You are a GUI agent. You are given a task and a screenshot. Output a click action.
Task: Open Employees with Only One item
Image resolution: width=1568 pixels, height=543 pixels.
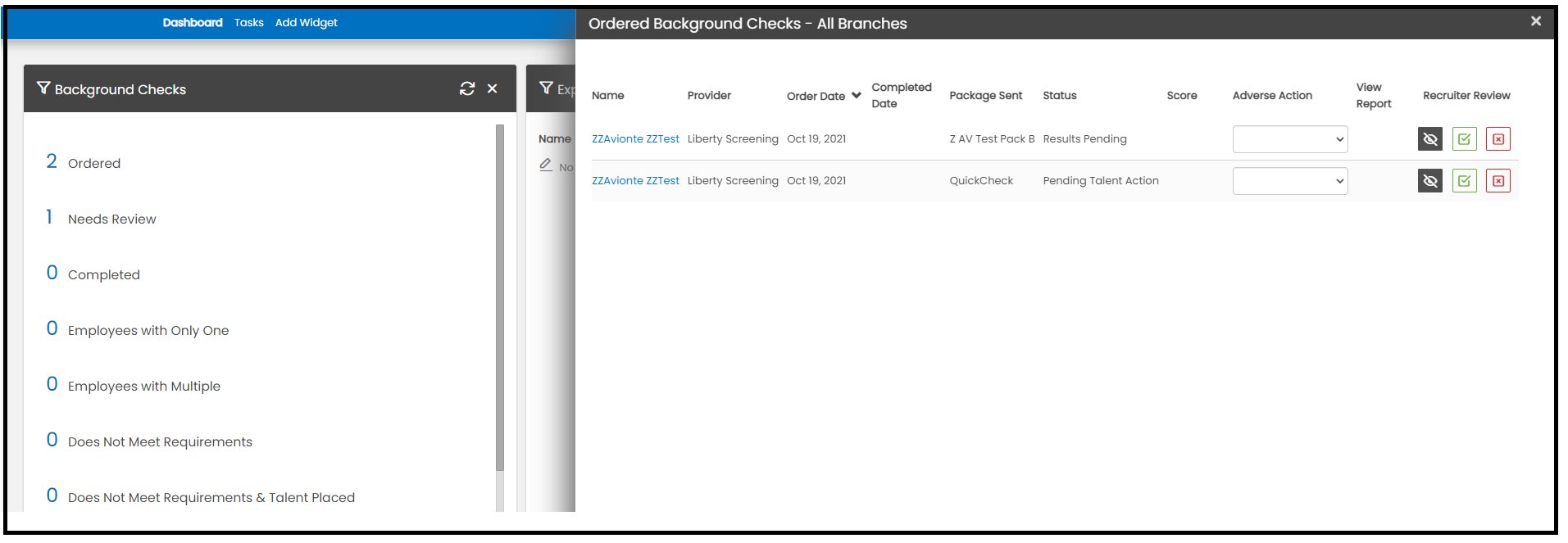pyautogui.click(x=138, y=329)
